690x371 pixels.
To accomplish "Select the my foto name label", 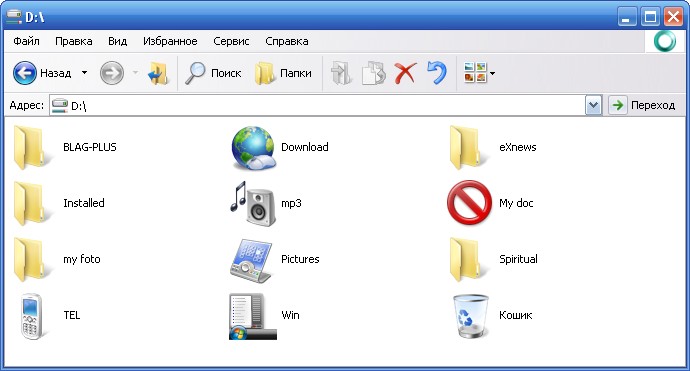I will [x=82, y=259].
